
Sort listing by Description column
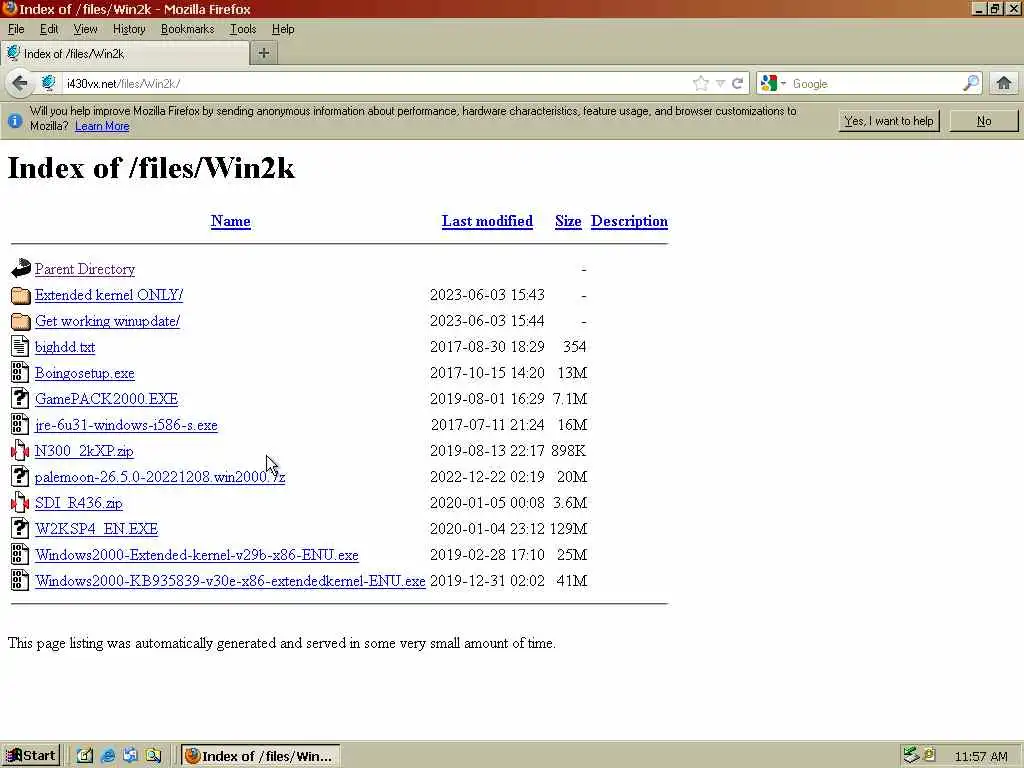pos(630,221)
